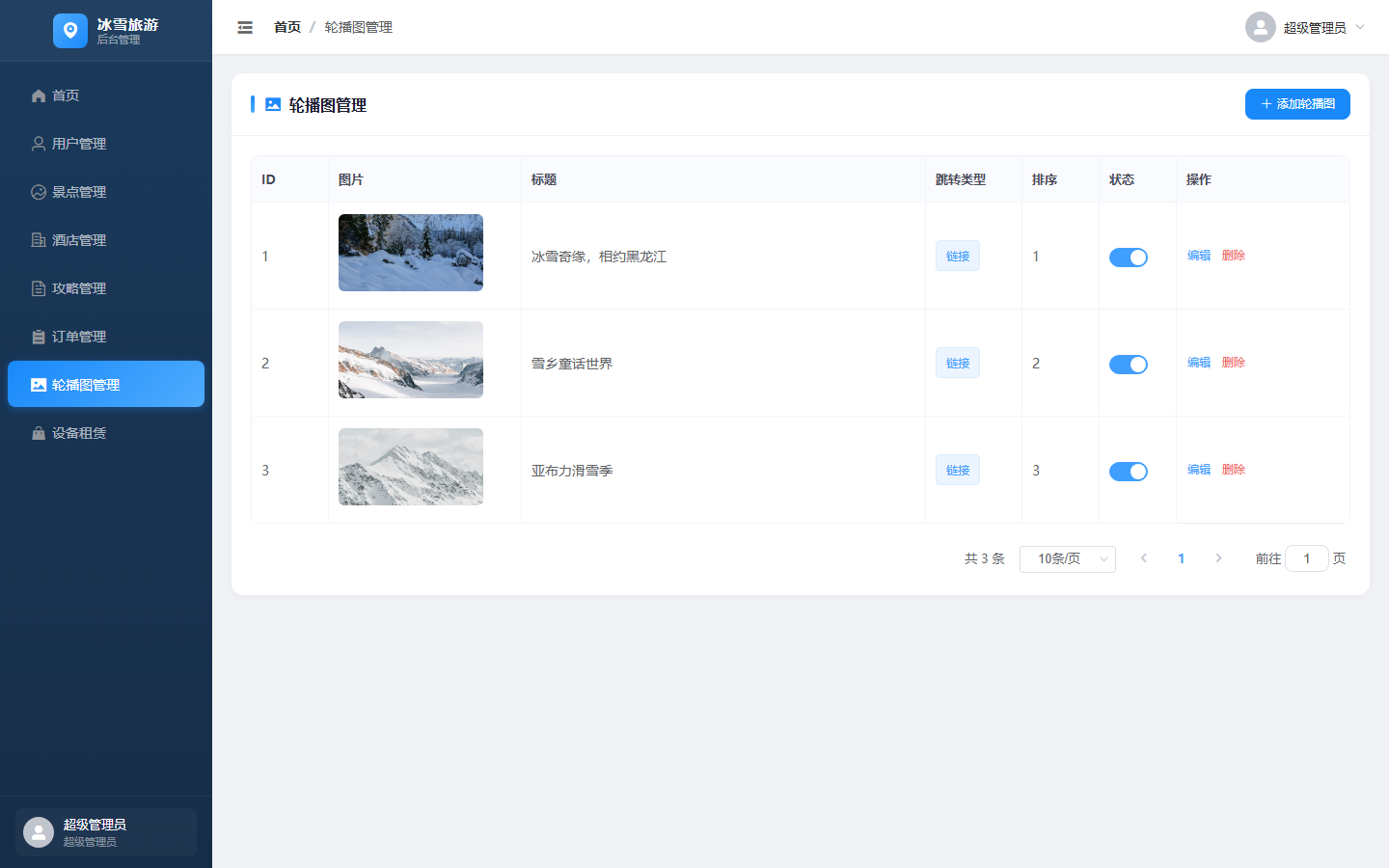Delete the 亚布力滑雪季 carousel
The height and width of the screenshot is (868, 1389).
(1234, 470)
